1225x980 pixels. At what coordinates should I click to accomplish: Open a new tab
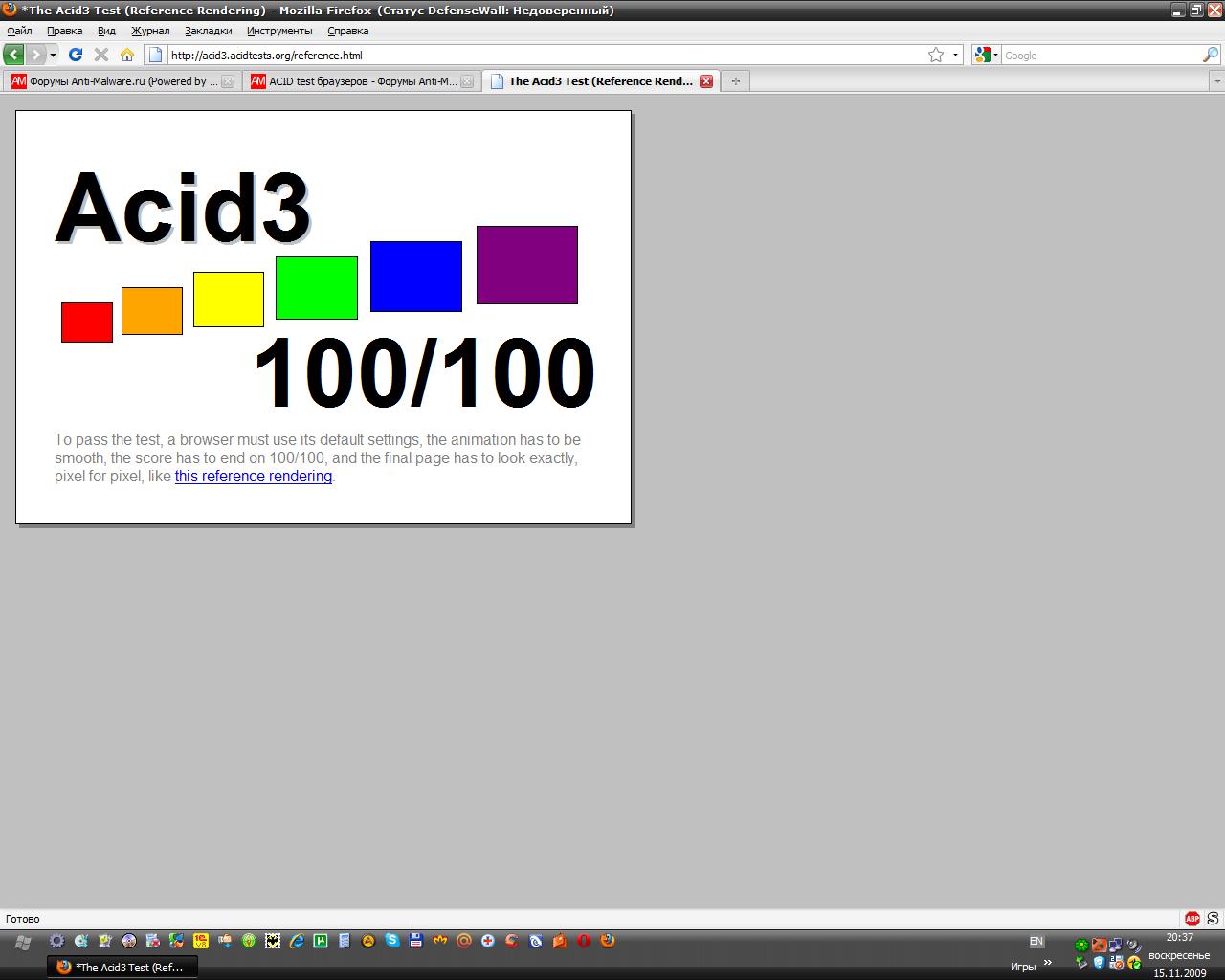pos(735,81)
